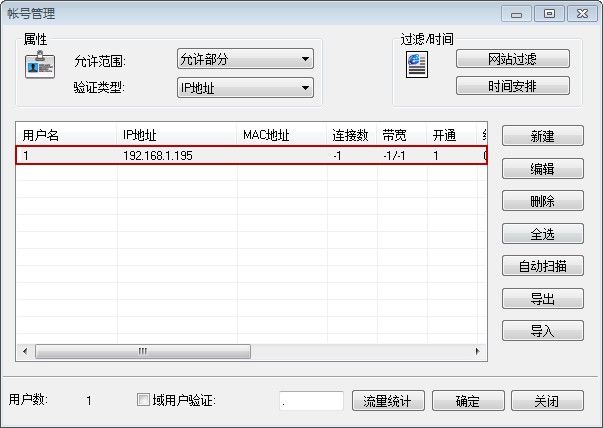Sort by the IP地址 column header
603x428 pixels.
176,135
